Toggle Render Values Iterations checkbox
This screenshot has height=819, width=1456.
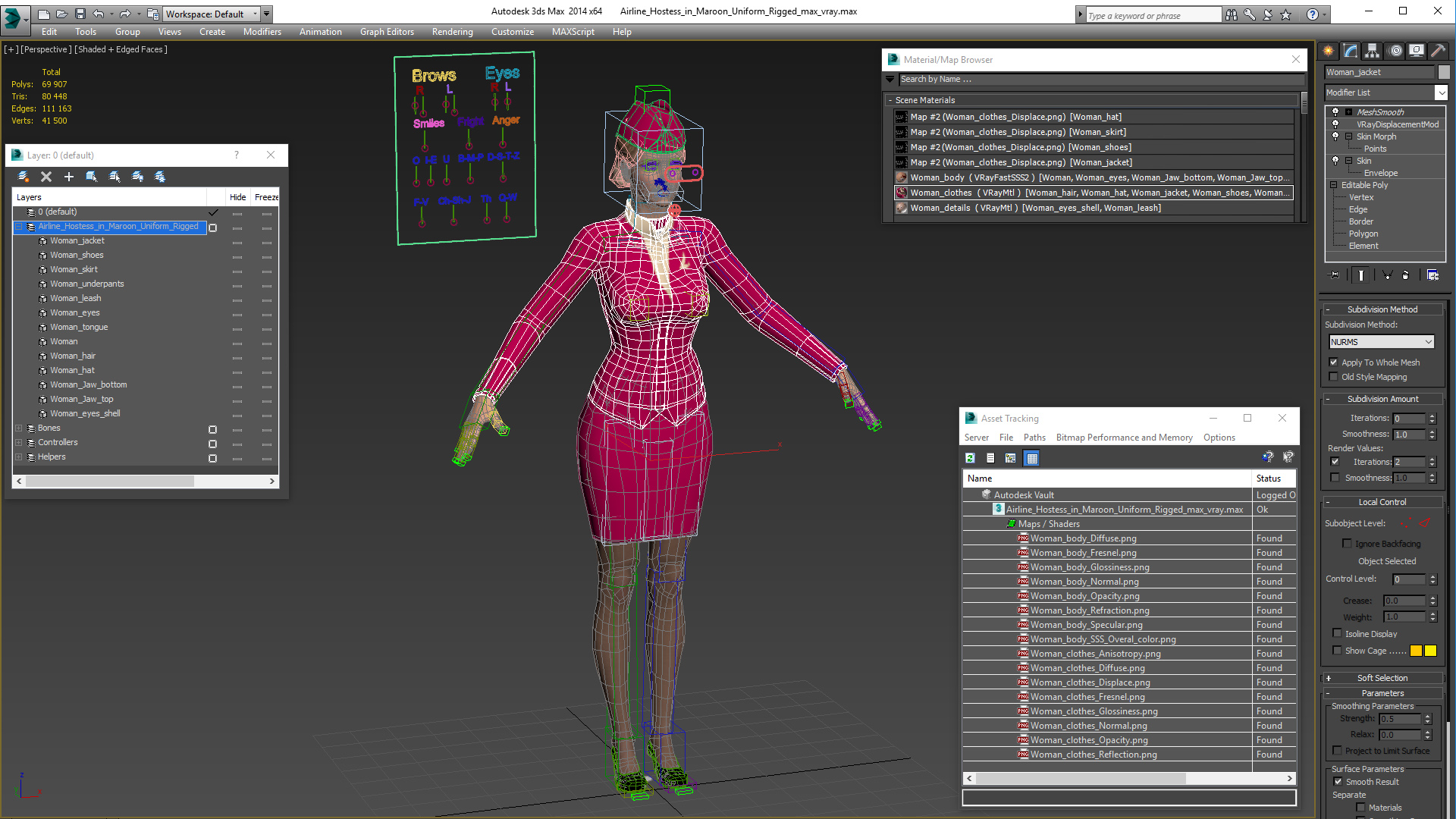(x=1335, y=462)
